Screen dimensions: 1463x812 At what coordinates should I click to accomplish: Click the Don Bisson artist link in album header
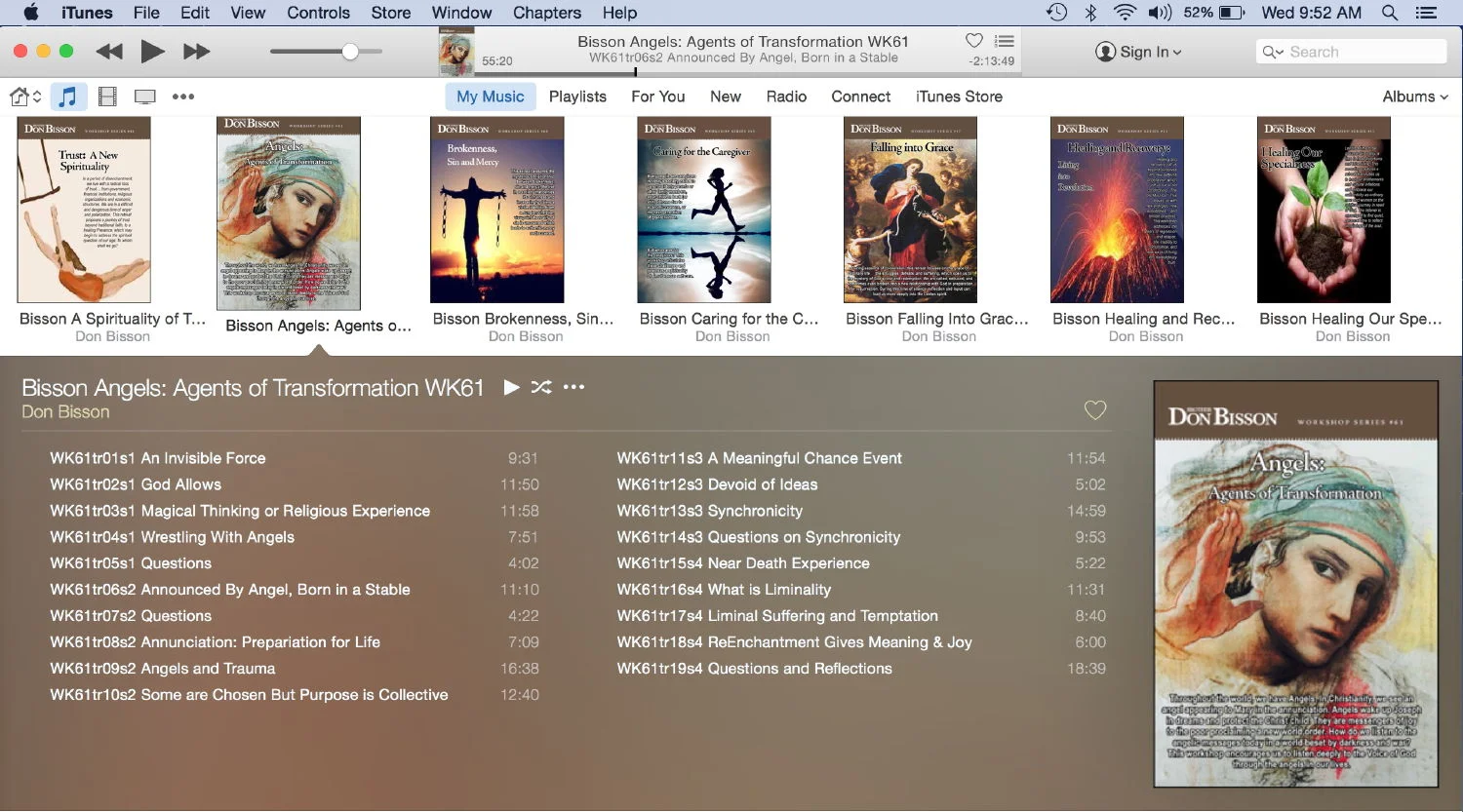tap(65, 411)
